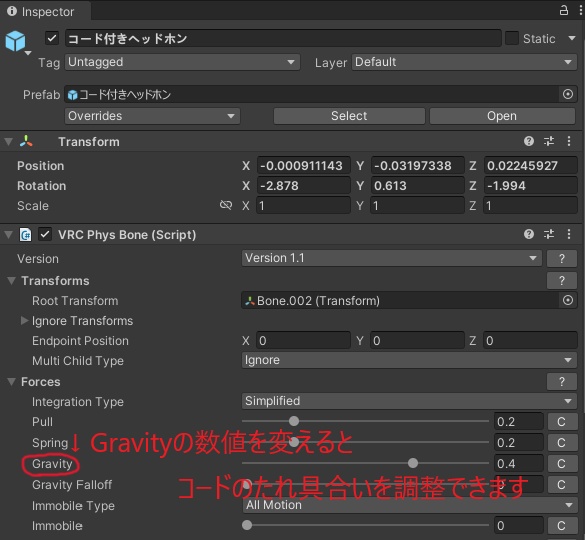Open the Transform component kebab menu
Viewport: 585px width, 540px height.
pos(569,141)
